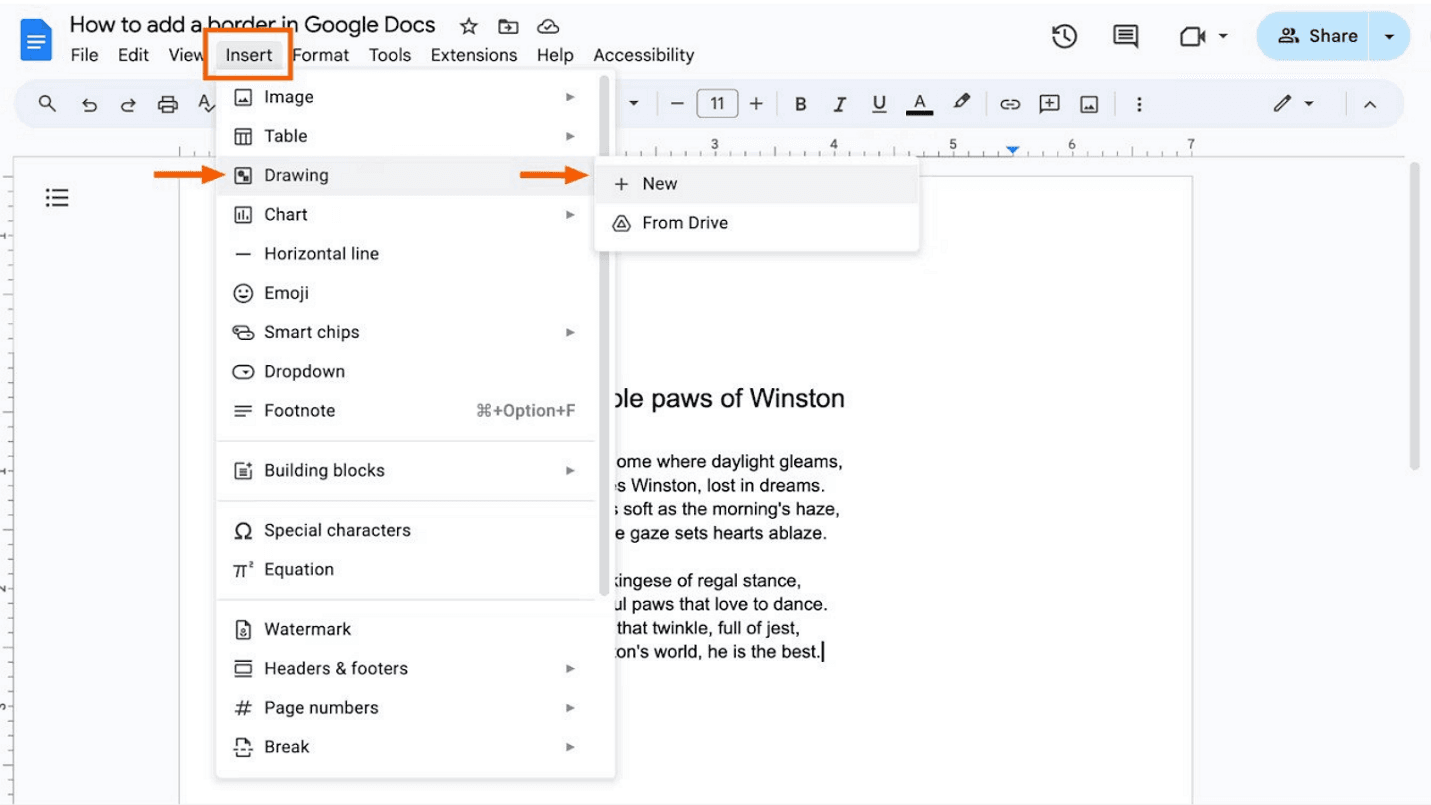Viewport: 1431px width, 805px height.
Task: Expand the Image submenu
Action: click(x=406, y=97)
